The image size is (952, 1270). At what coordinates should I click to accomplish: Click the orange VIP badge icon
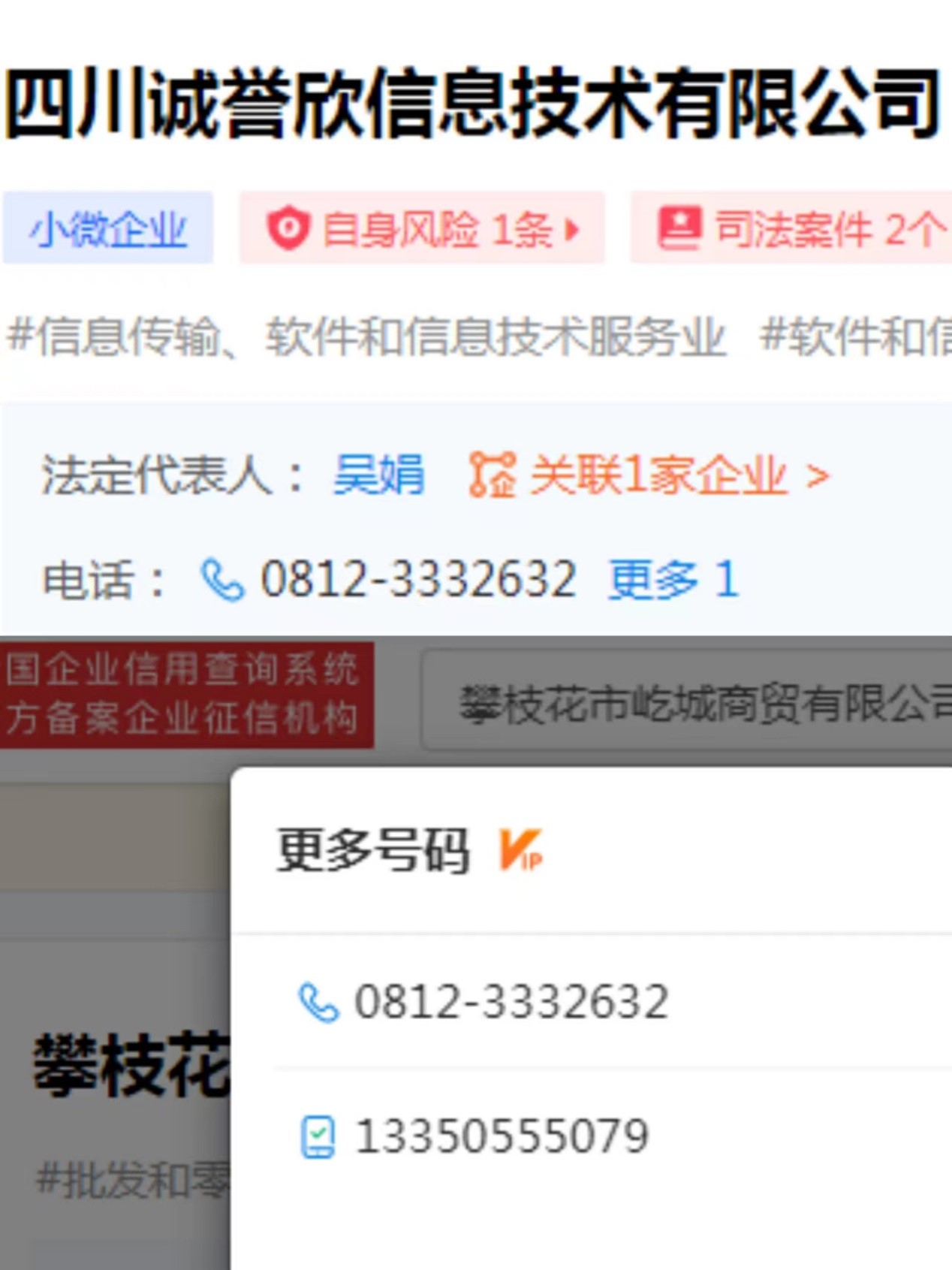click(x=521, y=849)
